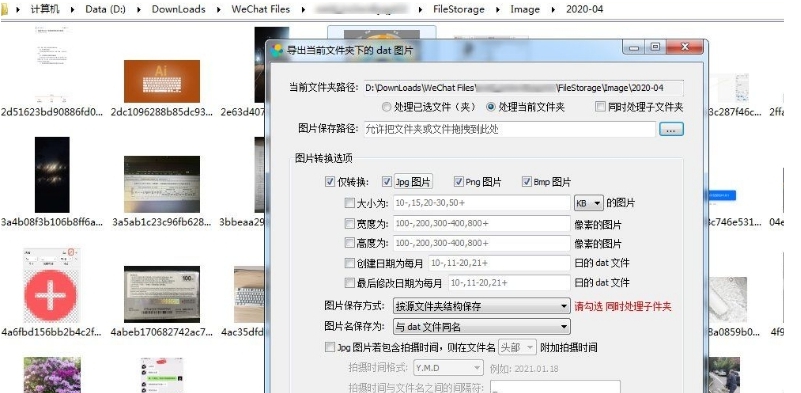The height and width of the screenshot is (393, 801).
Task: Expand the arrow after 计算机 in the address bar
Action: [x=72, y=9]
